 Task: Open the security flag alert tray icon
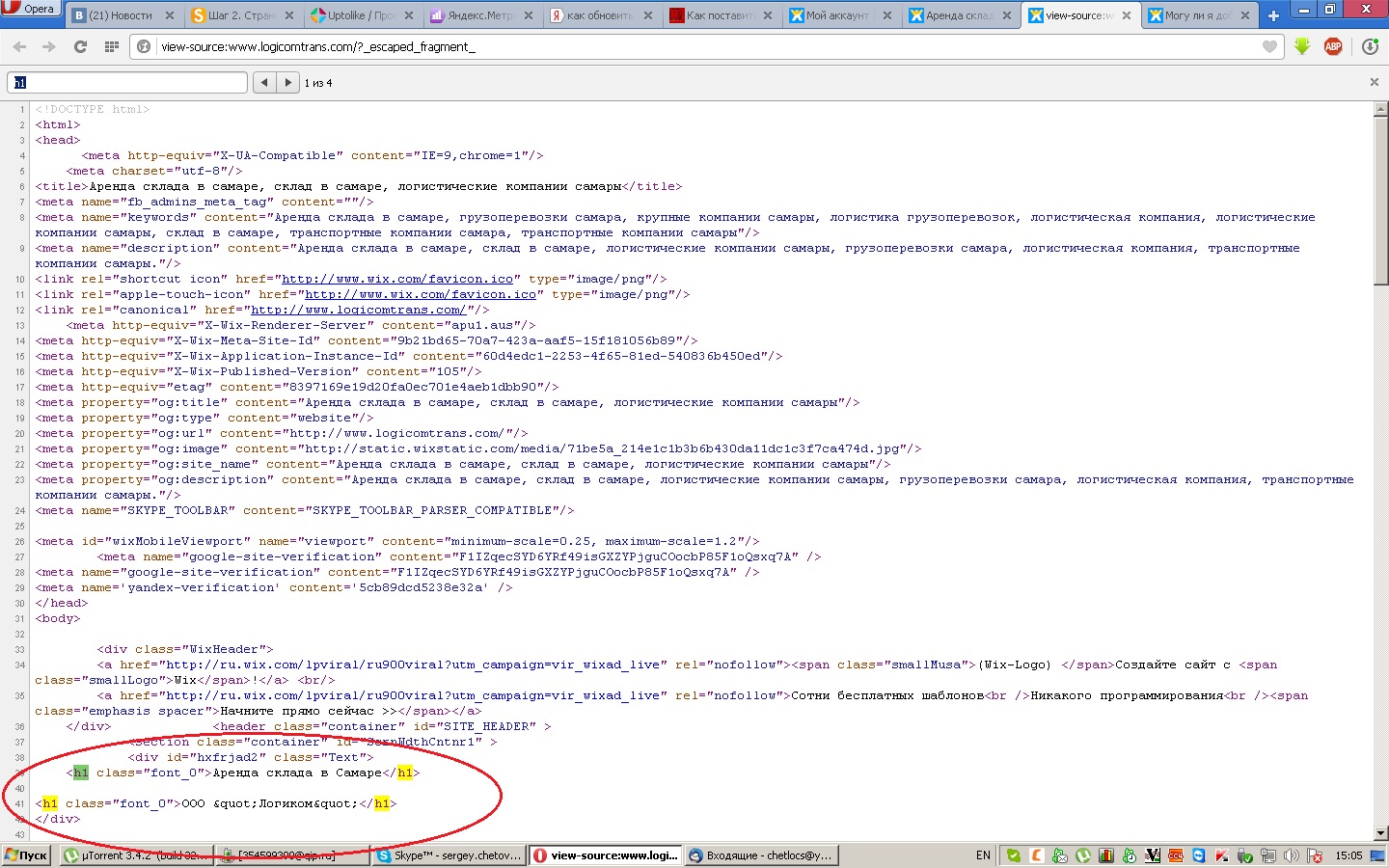click(x=1315, y=854)
